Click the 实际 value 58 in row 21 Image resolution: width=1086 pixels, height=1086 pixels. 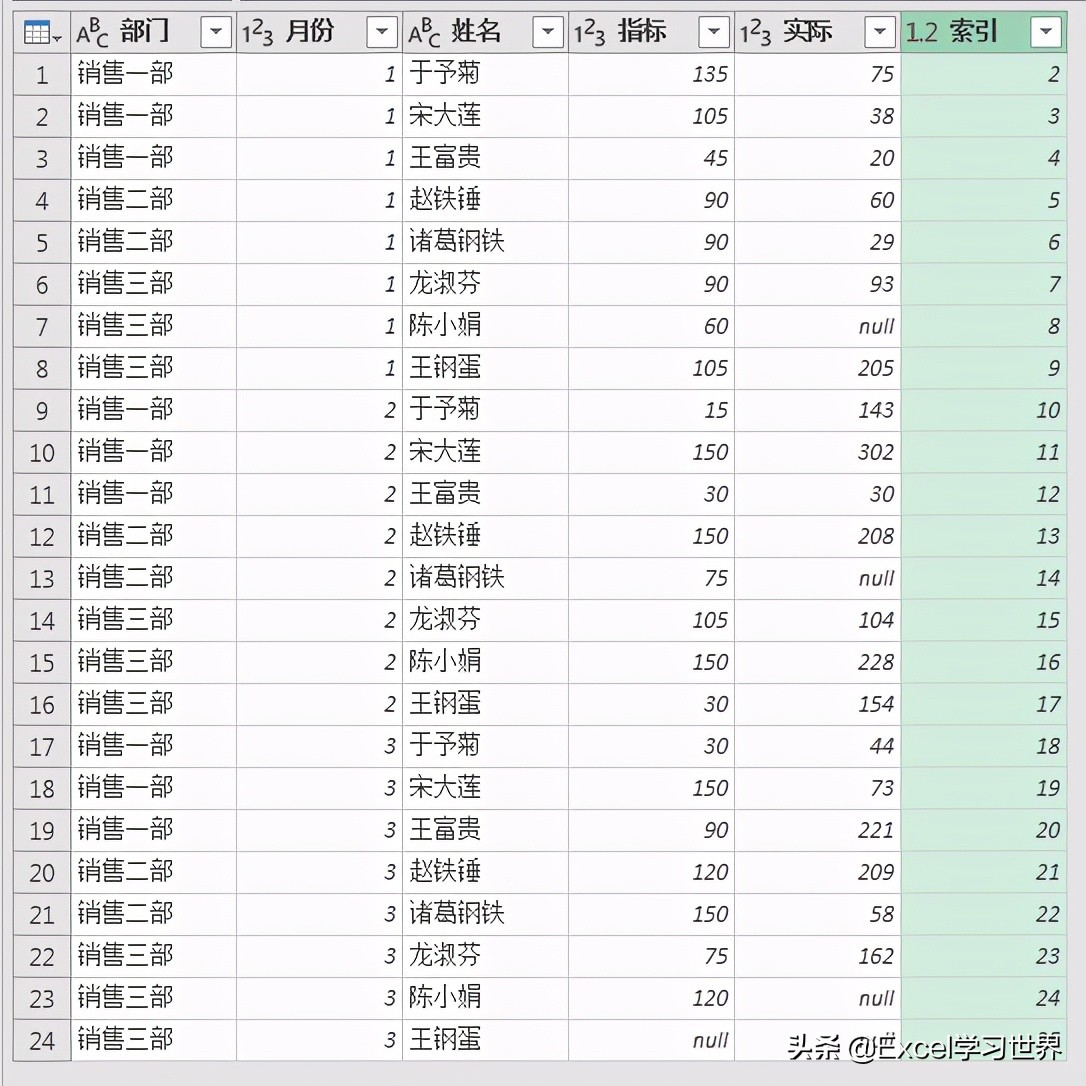(817, 914)
